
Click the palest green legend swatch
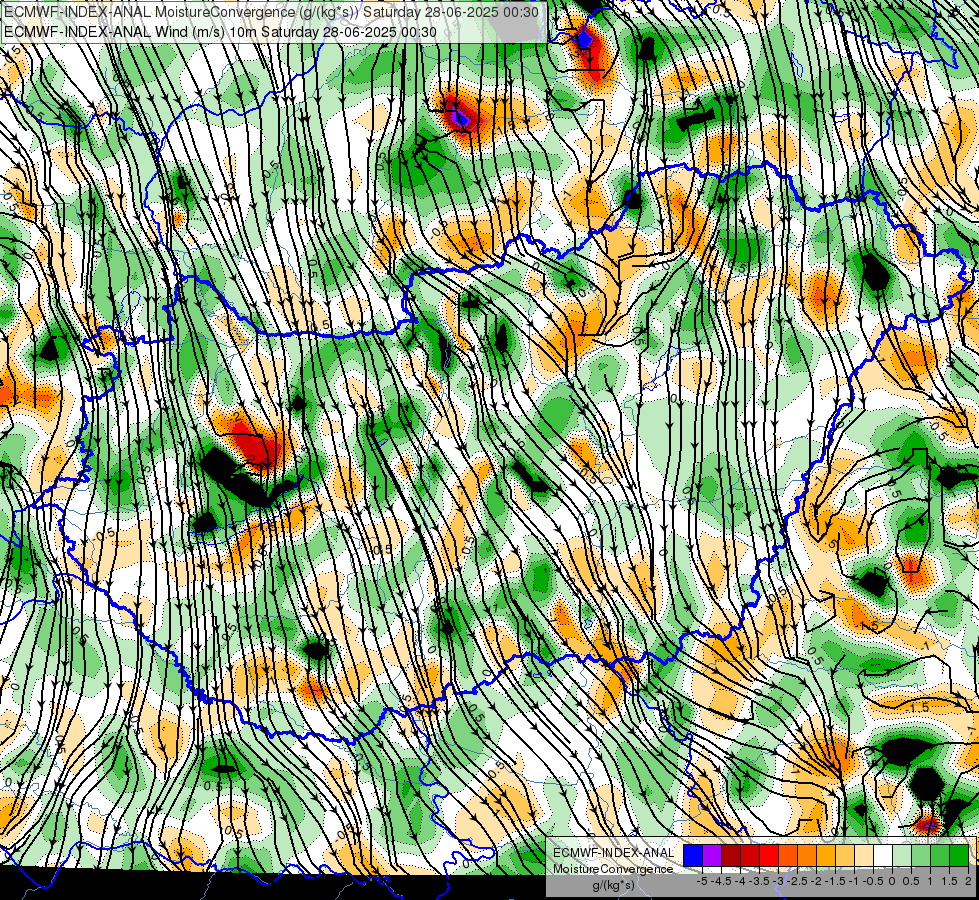pyautogui.click(x=902, y=855)
